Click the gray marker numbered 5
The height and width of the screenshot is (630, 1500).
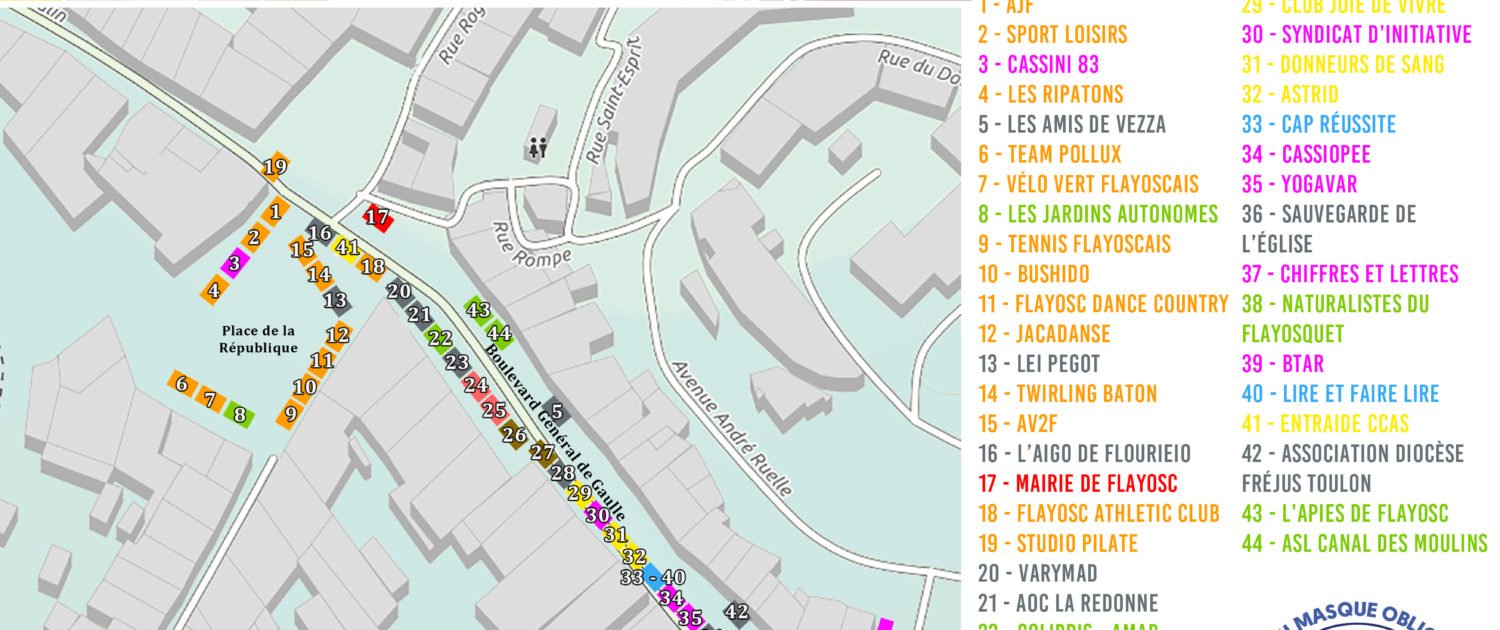pyautogui.click(x=556, y=411)
